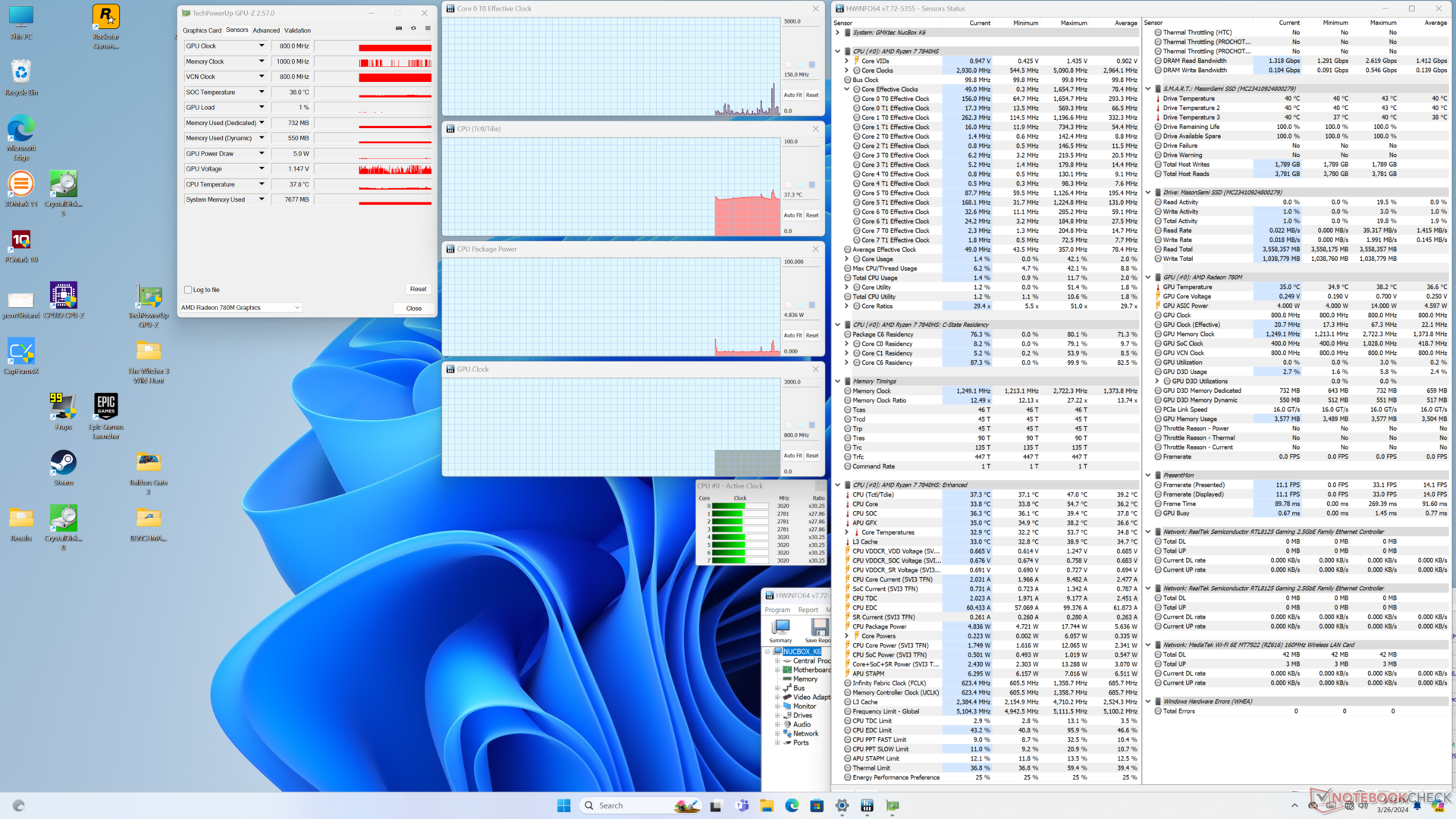
Task: Open Microsoft Edge from taskbar
Action: click(x=792, y=805)
